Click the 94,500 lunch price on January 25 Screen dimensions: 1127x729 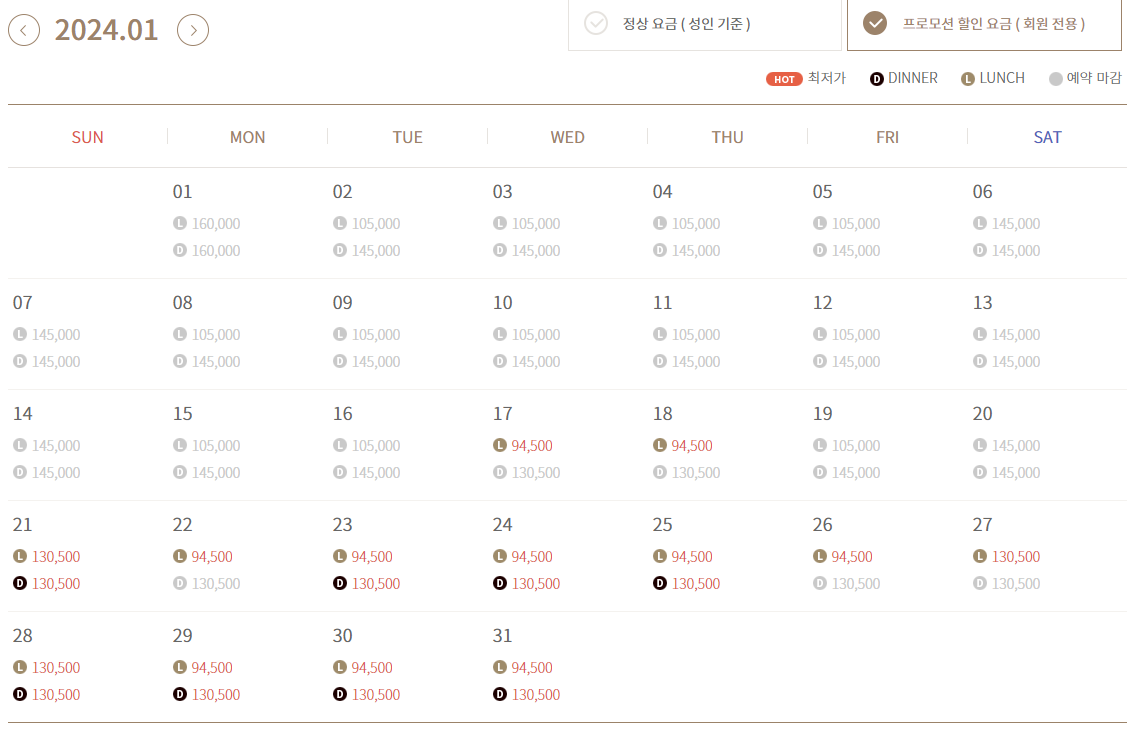click(x=691, y=556)
